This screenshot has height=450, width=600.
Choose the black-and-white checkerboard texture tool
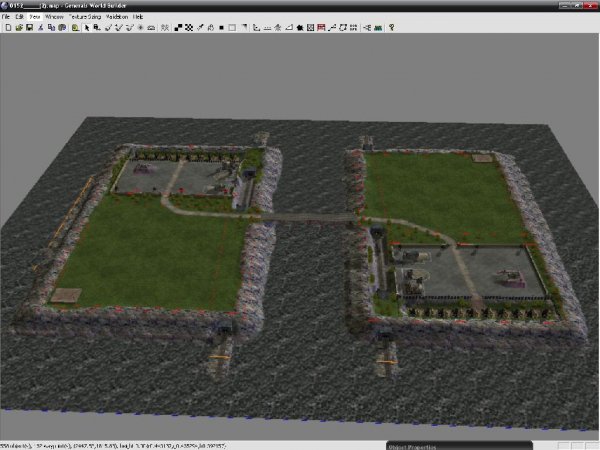click(x=189, y=28)
